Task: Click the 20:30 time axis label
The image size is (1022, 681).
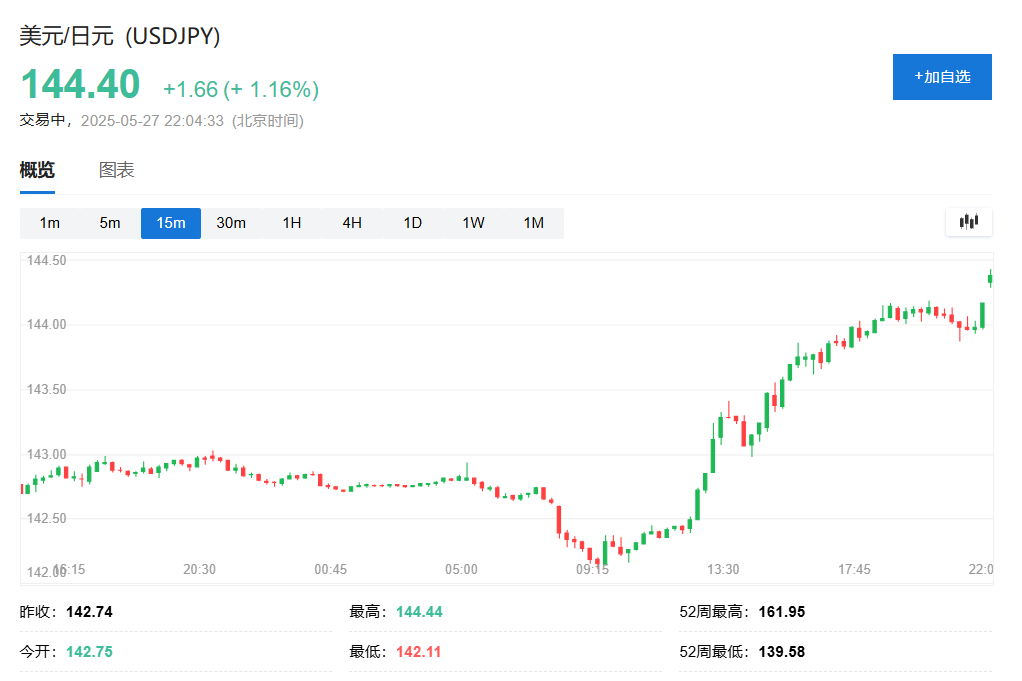Action: coord(199,570)
